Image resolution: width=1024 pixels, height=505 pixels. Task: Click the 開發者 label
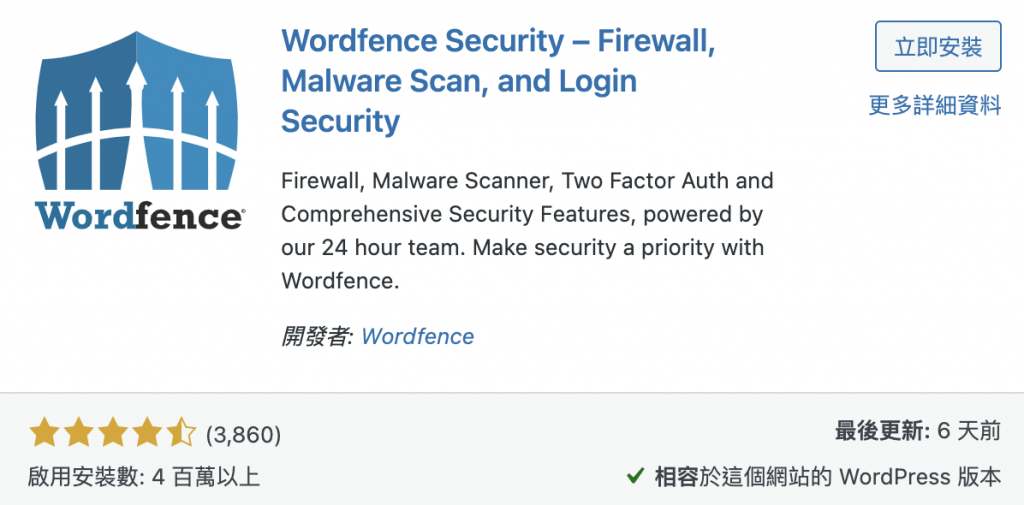click(x=317, y=336)
